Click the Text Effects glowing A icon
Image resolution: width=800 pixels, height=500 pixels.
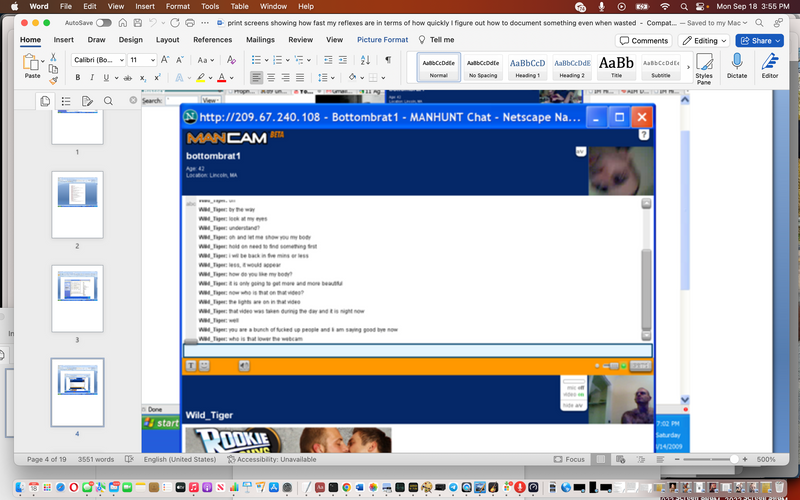click(179, 78)
